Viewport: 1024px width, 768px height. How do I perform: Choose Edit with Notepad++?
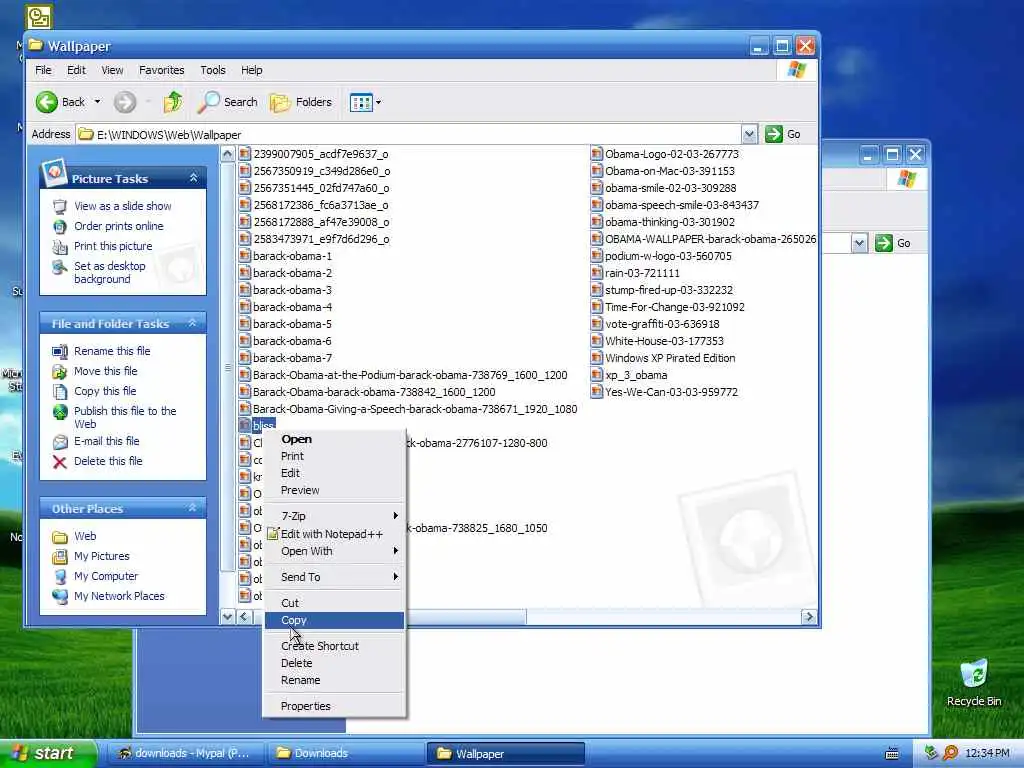tap(334, 534)
